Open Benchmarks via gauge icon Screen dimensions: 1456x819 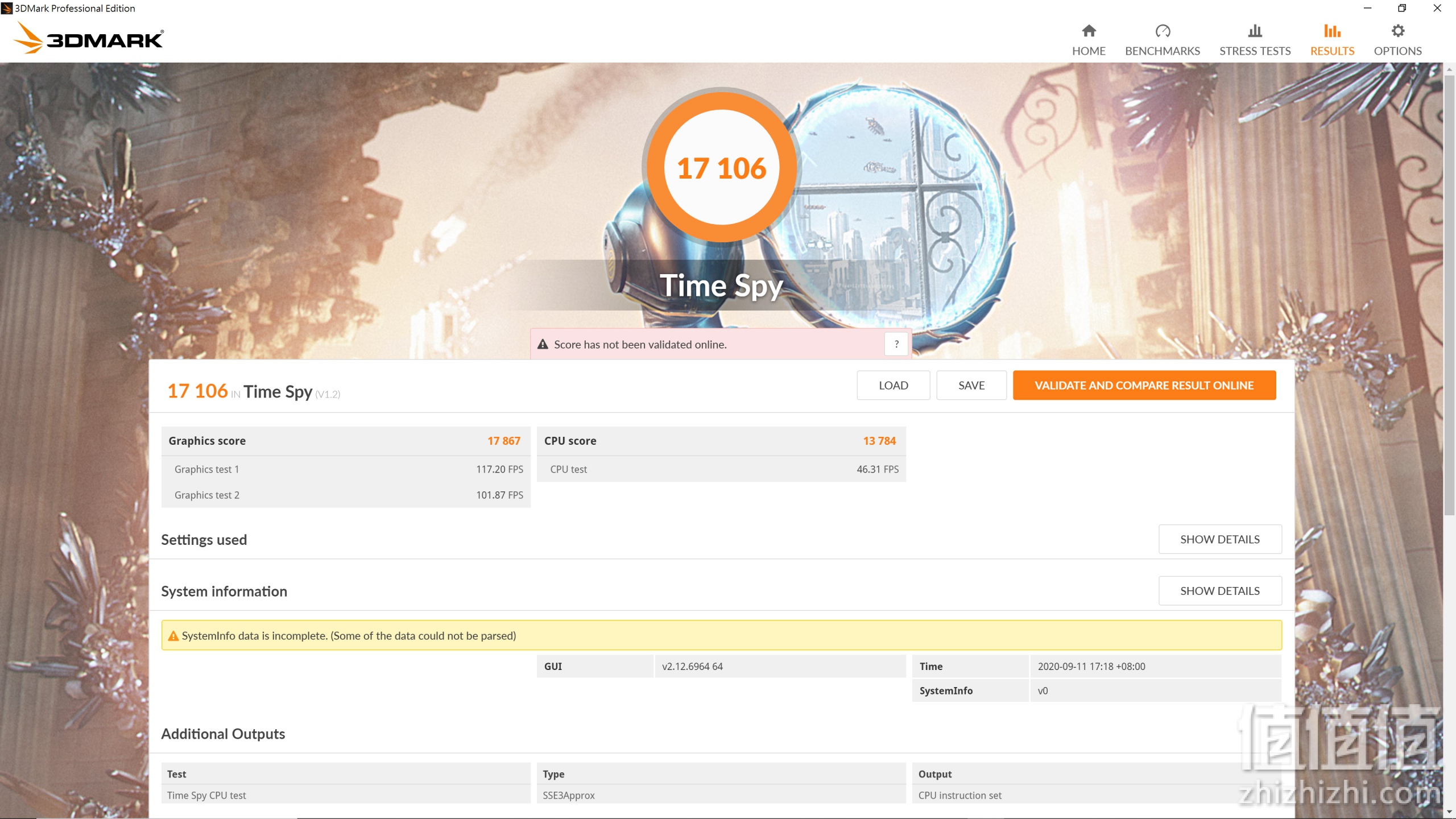click(1163, 31)
